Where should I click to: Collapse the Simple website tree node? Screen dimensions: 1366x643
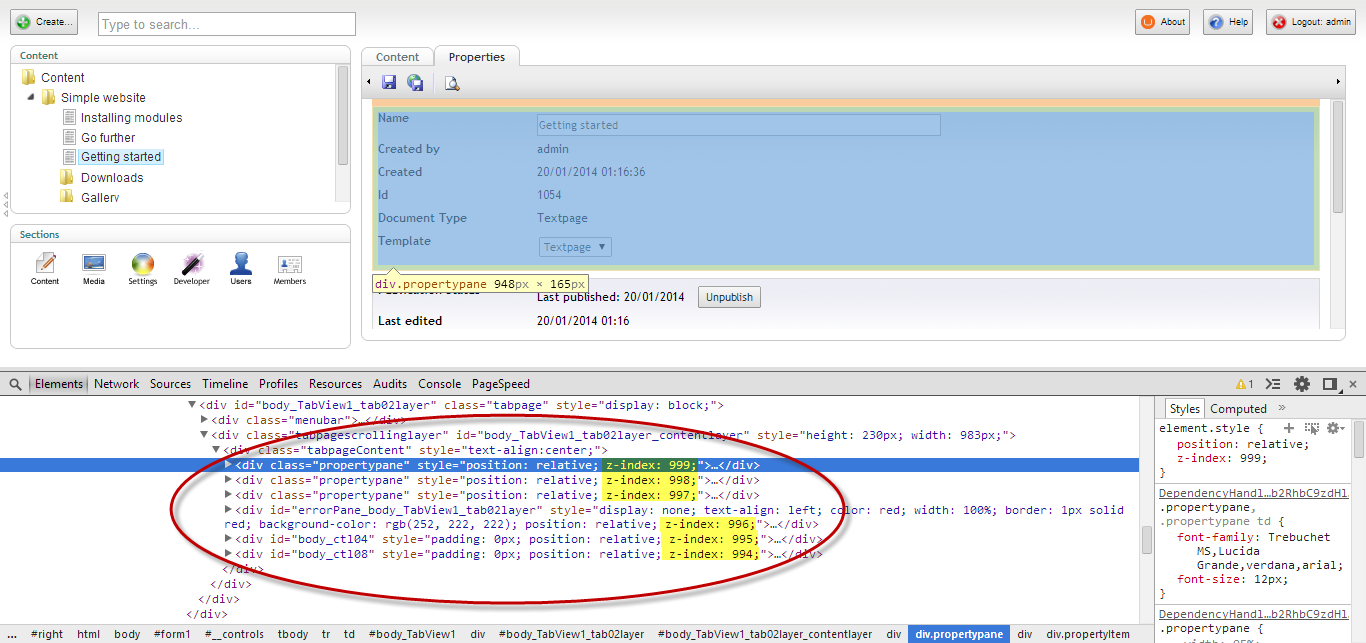click(30, 98)
